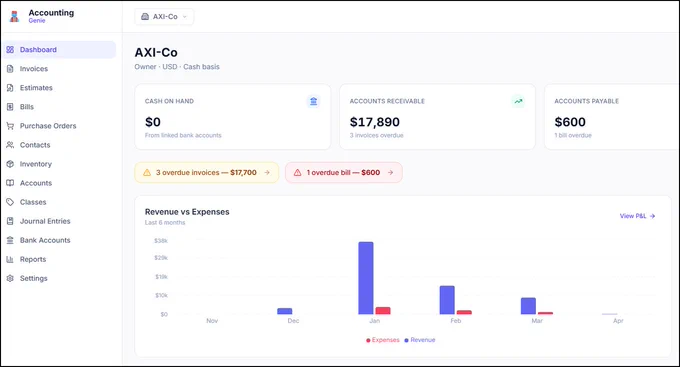Click 'From linked bank accounts' text
680x367 pixels.
click(183, 135)
